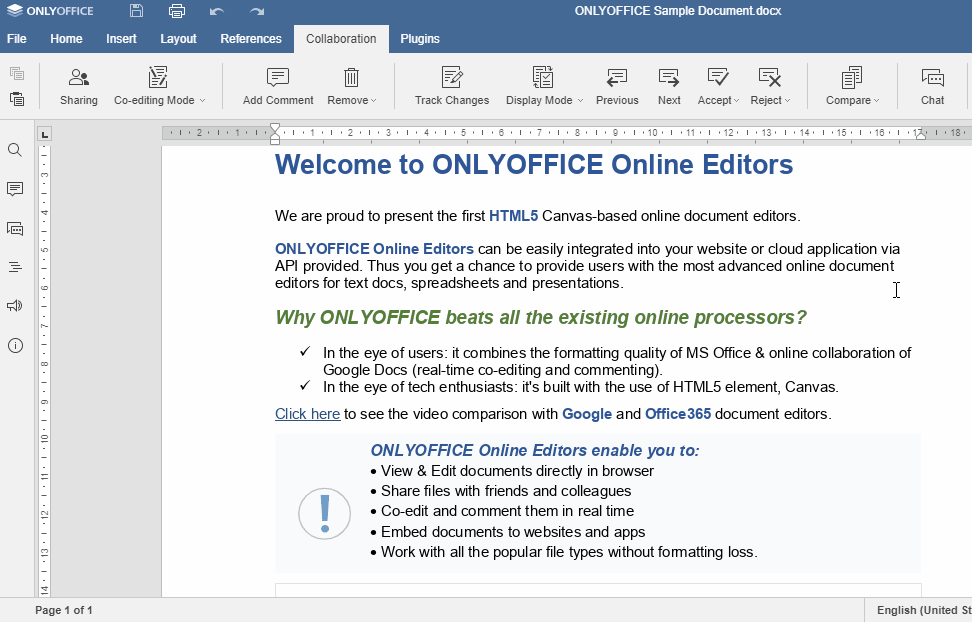Open the Chat panel from the ribbon
The width and height of the screenshot is (972, 622).
[932, 86]
